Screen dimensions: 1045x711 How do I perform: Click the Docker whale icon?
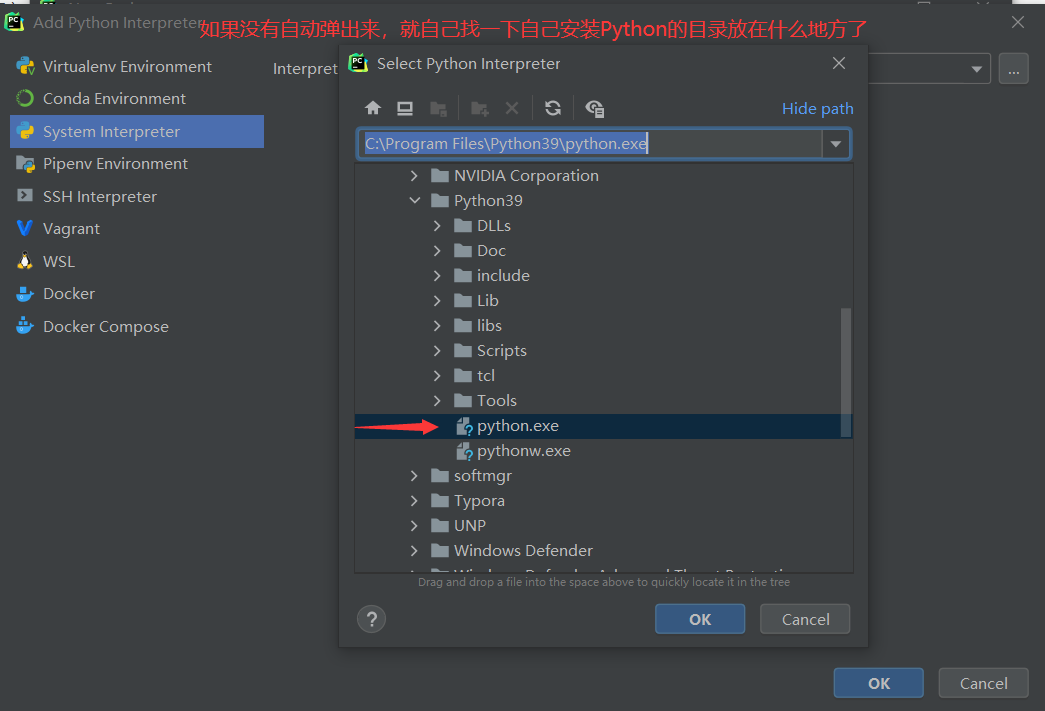pos(25,293)
